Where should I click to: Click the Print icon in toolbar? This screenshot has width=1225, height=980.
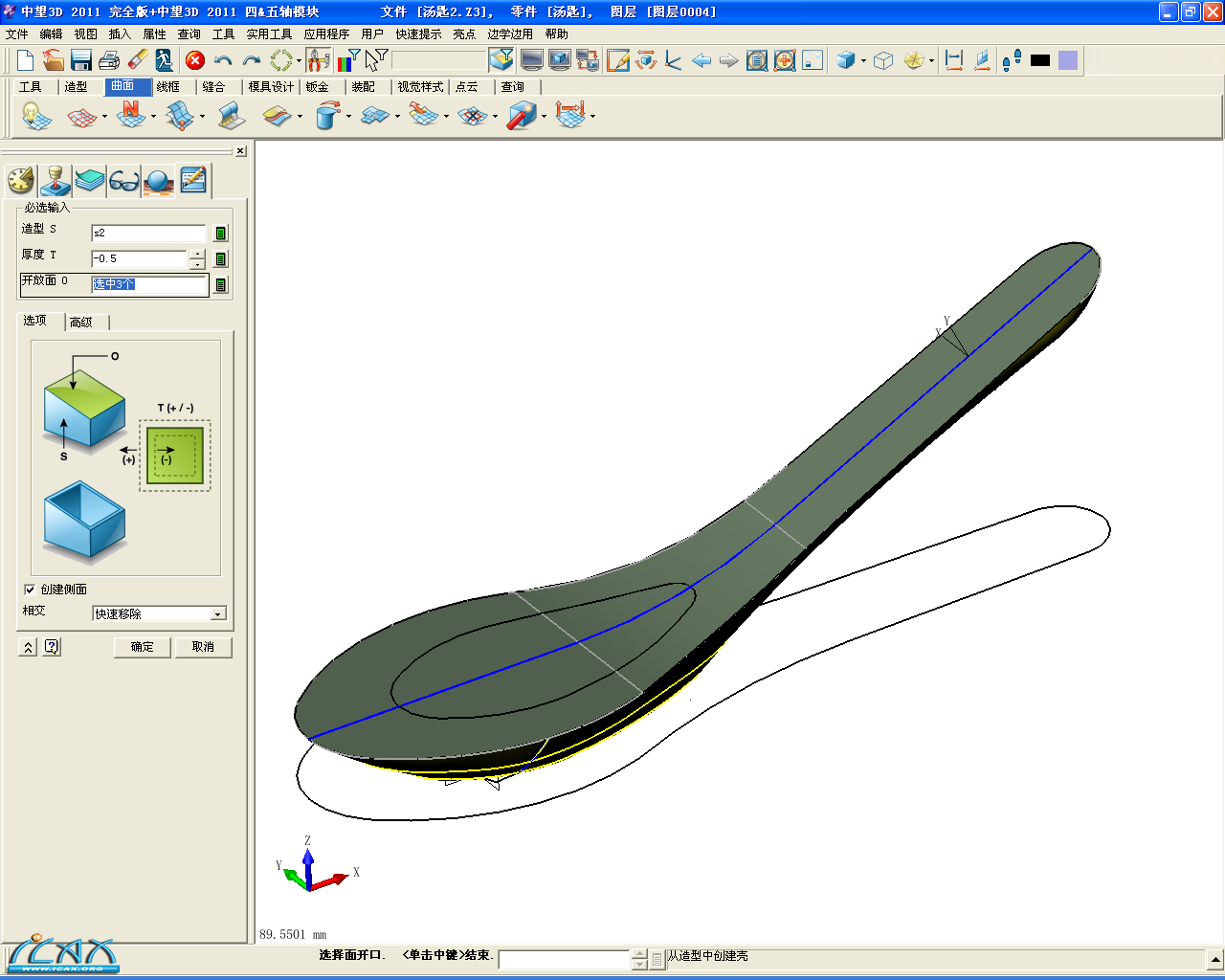(x=109, y=60)
